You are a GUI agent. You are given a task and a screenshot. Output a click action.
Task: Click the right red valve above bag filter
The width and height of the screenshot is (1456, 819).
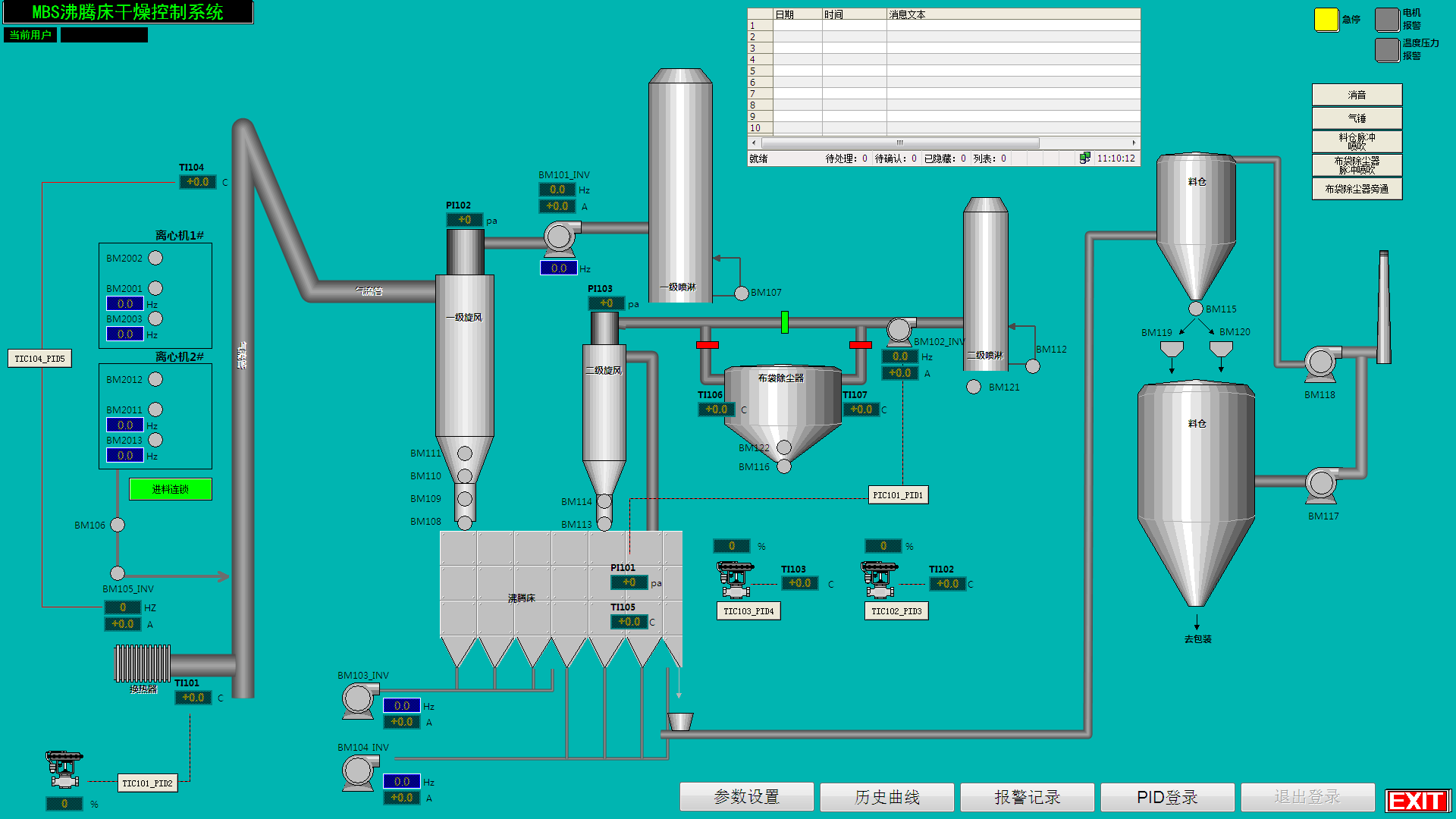point(861,345)
